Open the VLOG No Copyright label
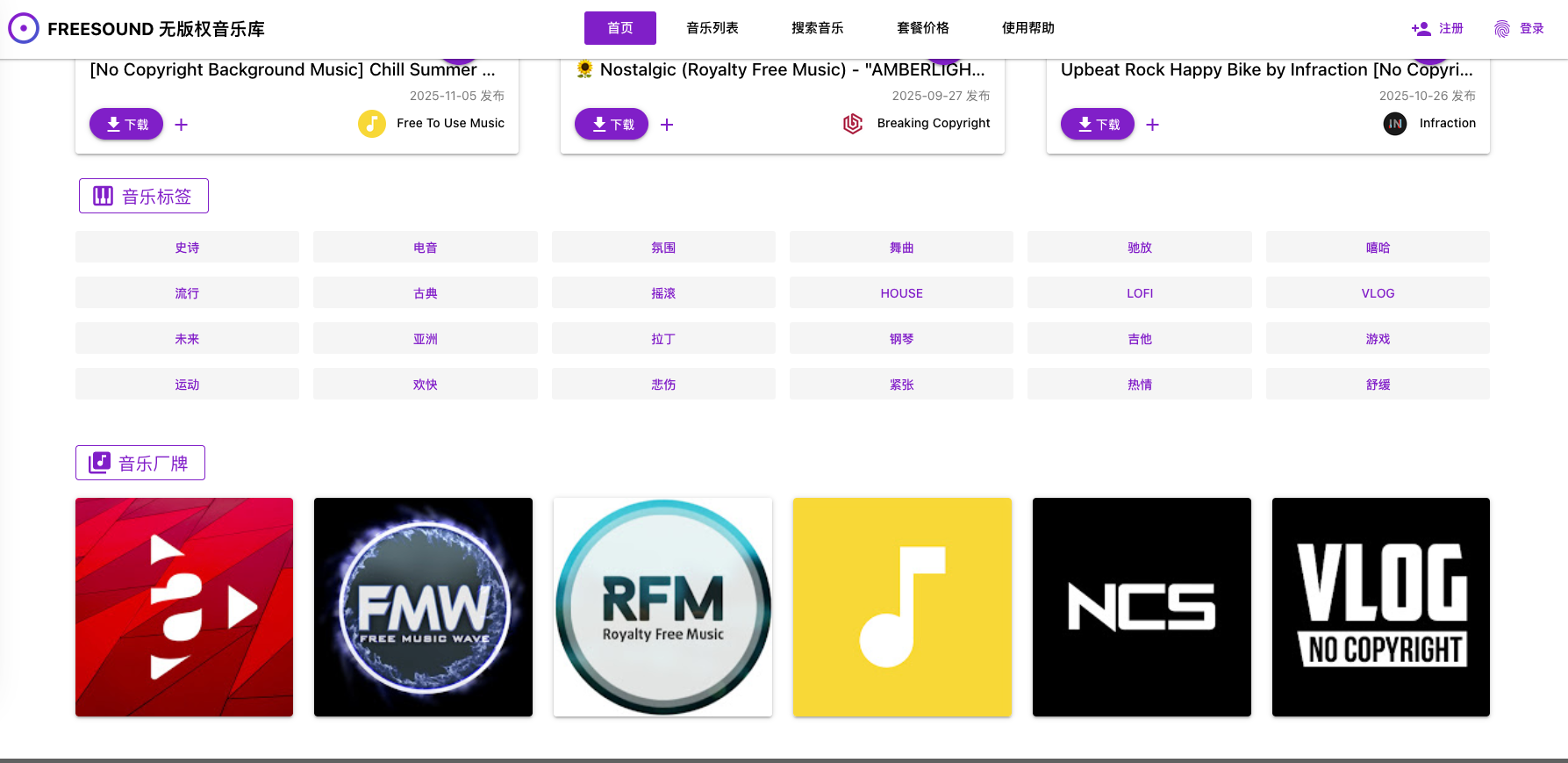1568x763 pixels. point(1381,607)
